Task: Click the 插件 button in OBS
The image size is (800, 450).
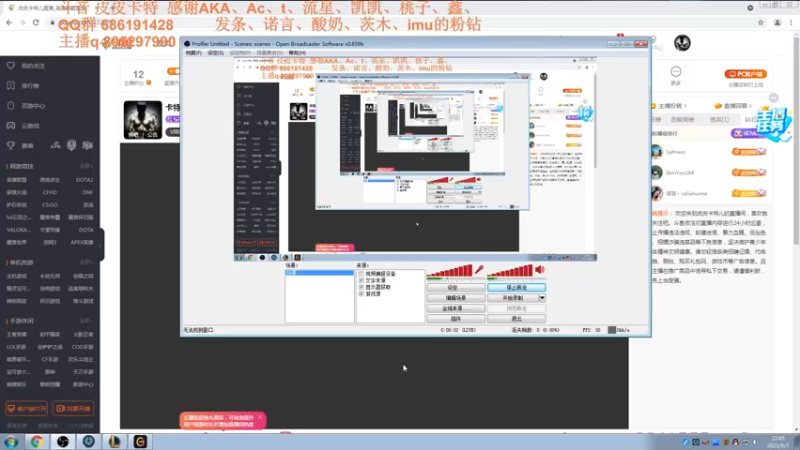Action: tap(456, 319)
